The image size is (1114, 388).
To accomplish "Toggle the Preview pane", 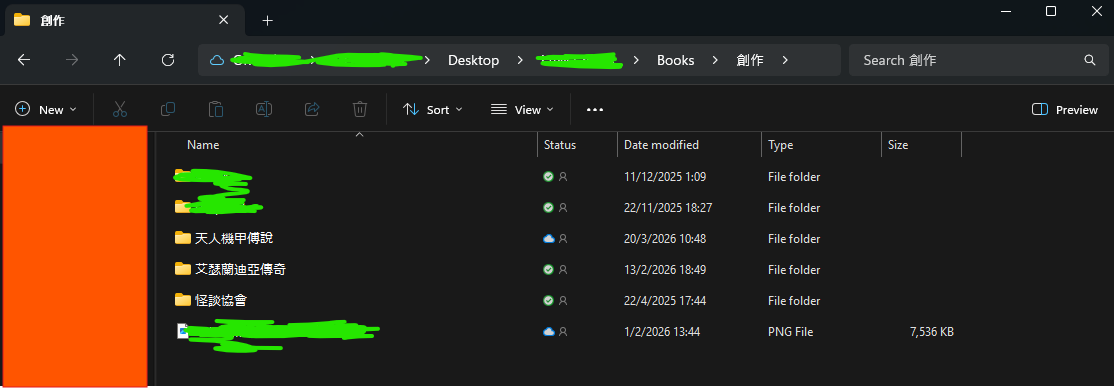I will (1064, 109).
